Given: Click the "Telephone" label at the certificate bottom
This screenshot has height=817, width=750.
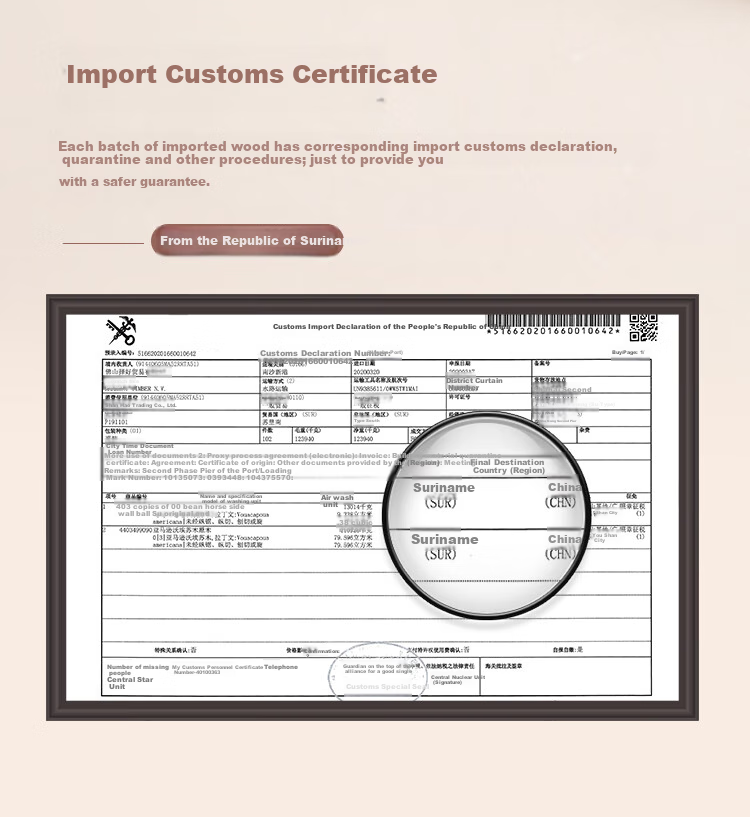Looking at the screenshot, I should [x=281, y=667].
